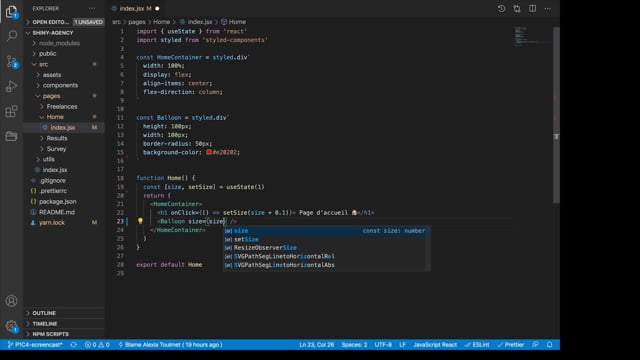640x360 pixels.
Task: Click the Home folder breadcrumb segment
Action: (161, 22)
